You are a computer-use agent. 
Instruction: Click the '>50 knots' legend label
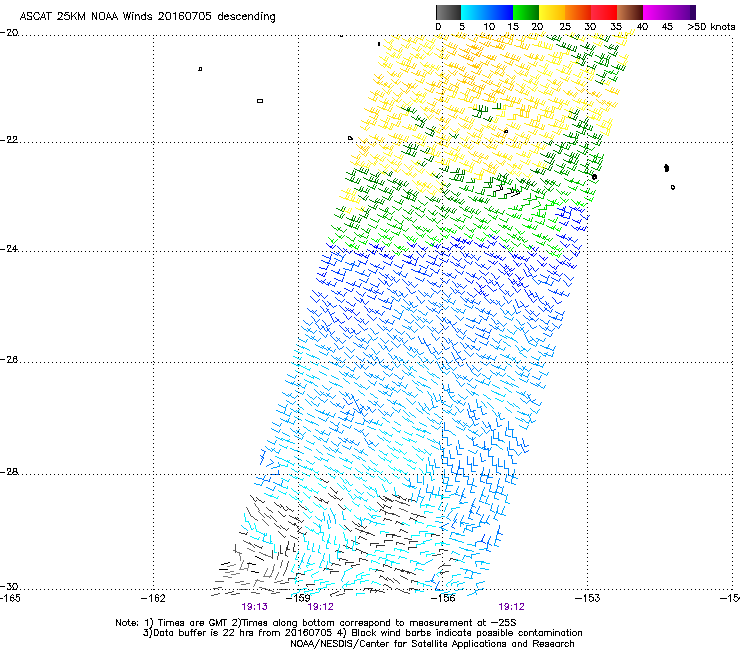coord(711,27)
